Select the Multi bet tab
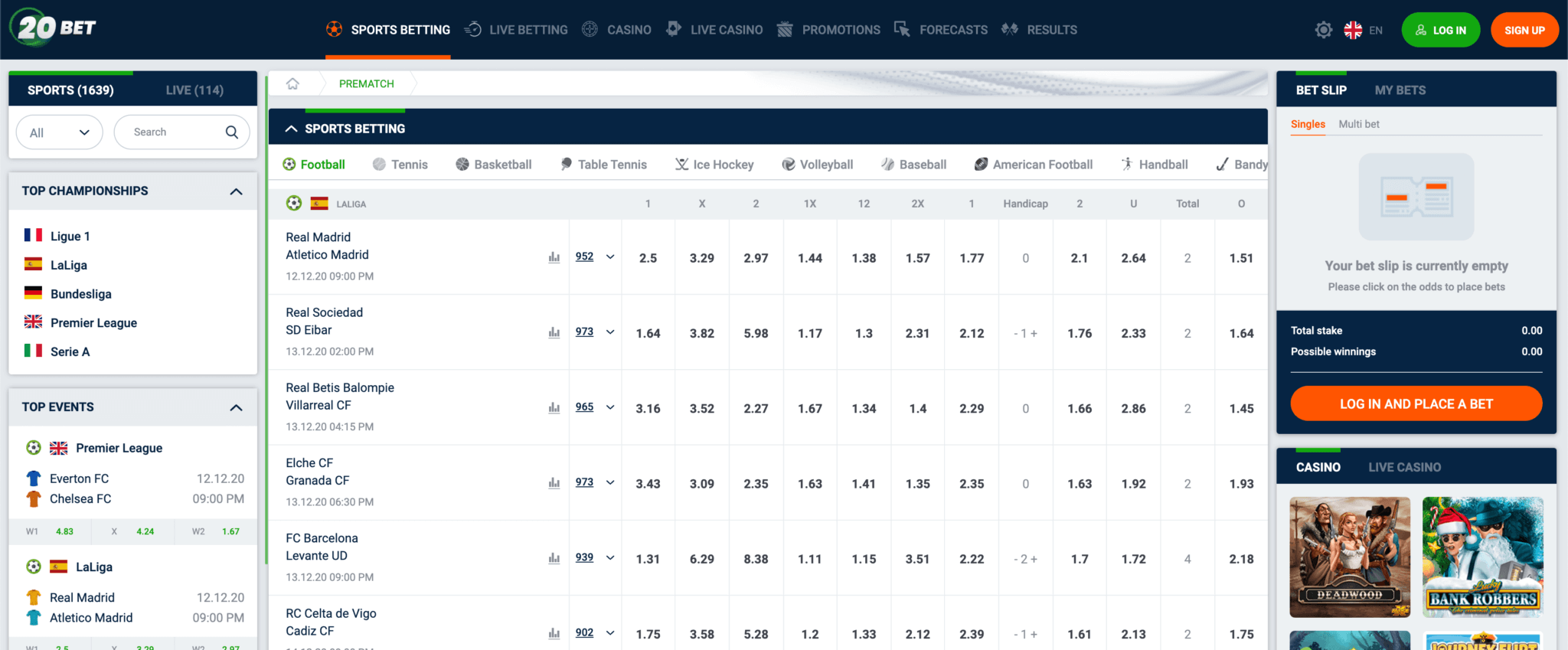Image resolution: width=1568 pixels, height=650 pixels. click(x=1359, y=124)
